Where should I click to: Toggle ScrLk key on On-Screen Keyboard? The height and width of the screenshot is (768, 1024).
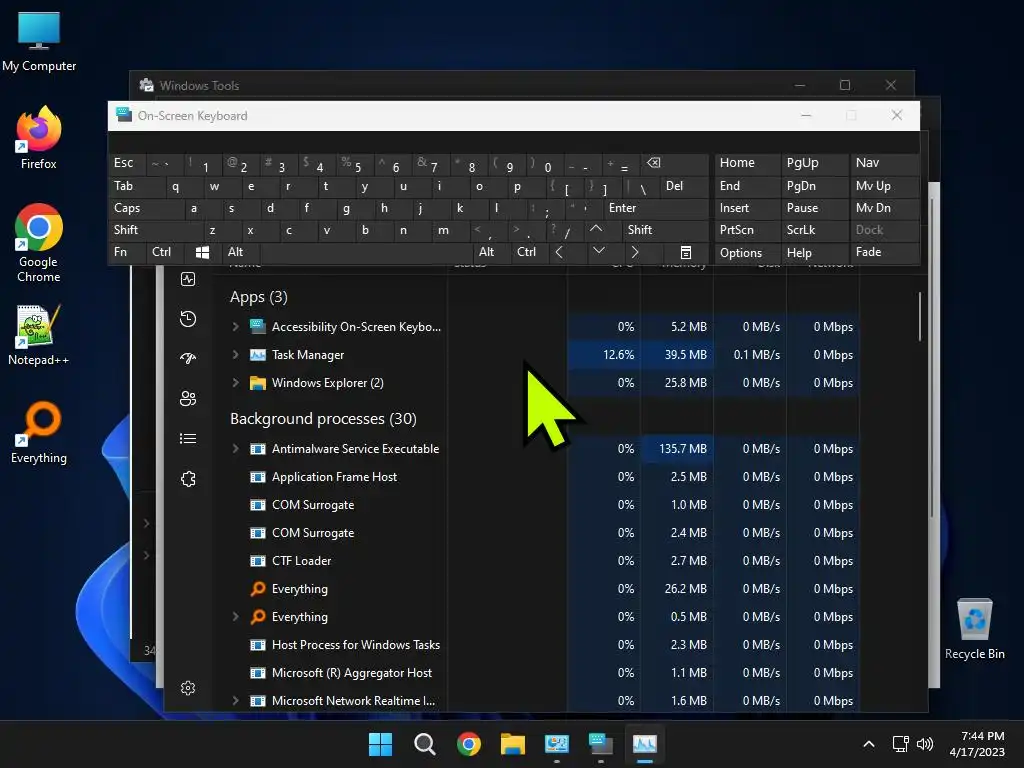click(814, 230)
